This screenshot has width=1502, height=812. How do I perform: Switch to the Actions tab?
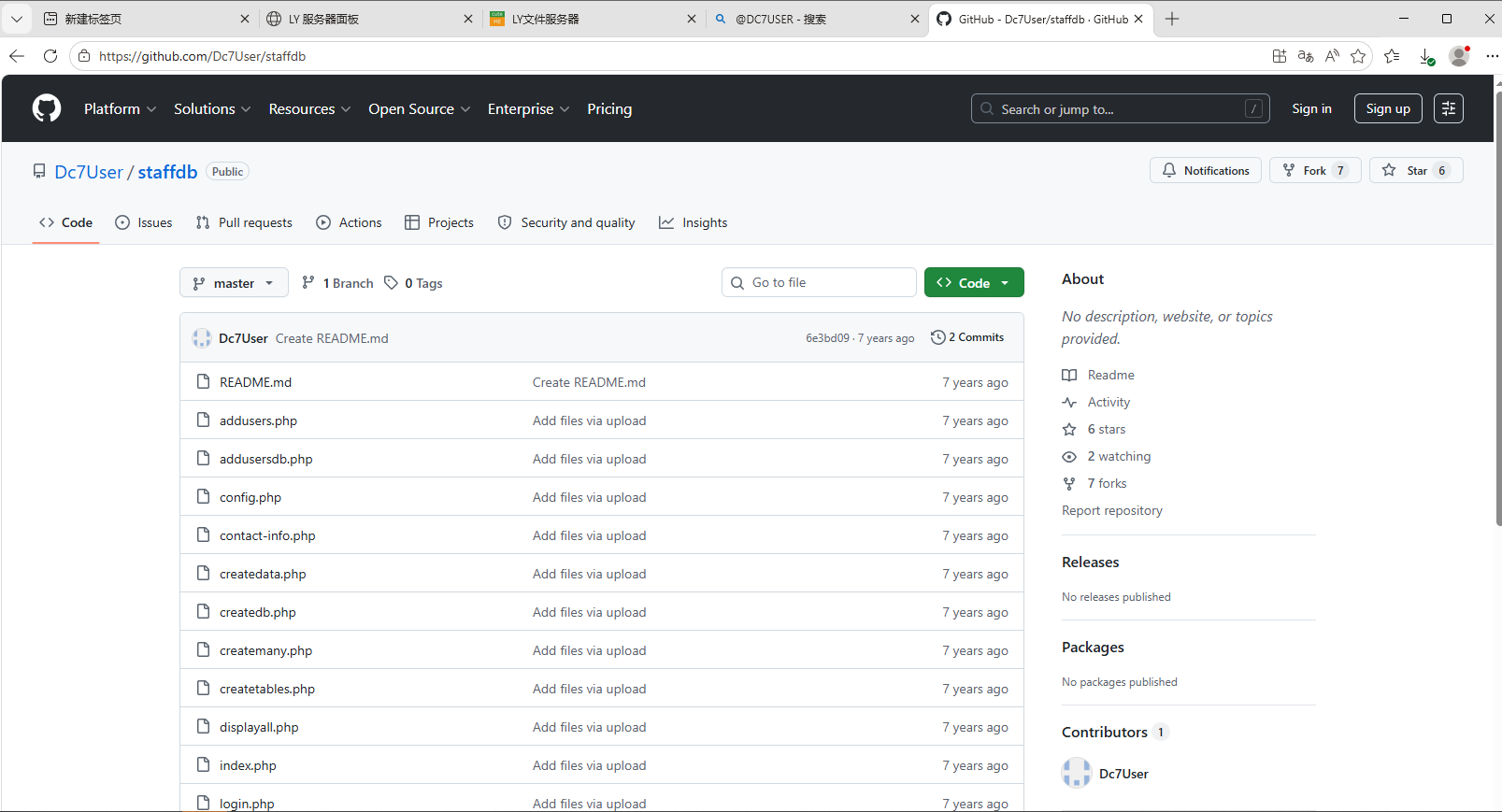tap(349, 222)
